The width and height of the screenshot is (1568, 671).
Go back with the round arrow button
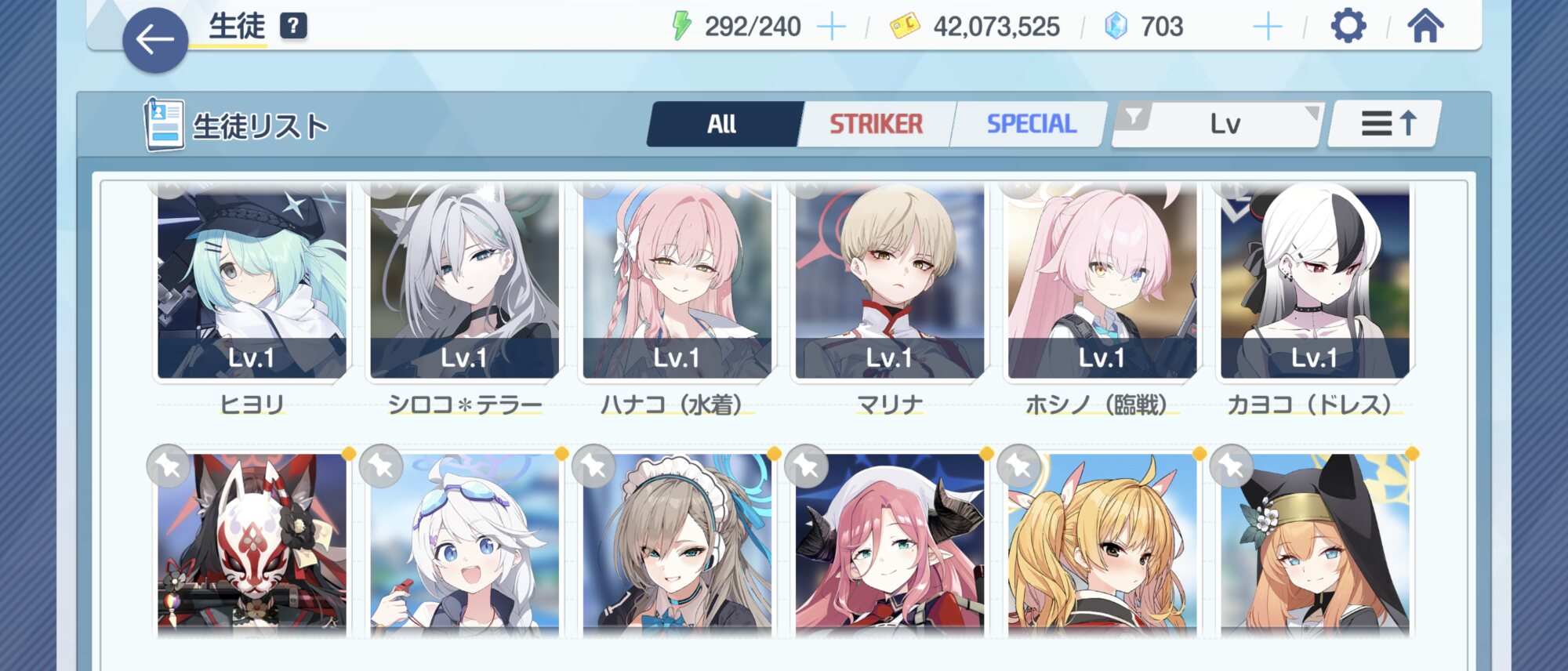point(155,40)
